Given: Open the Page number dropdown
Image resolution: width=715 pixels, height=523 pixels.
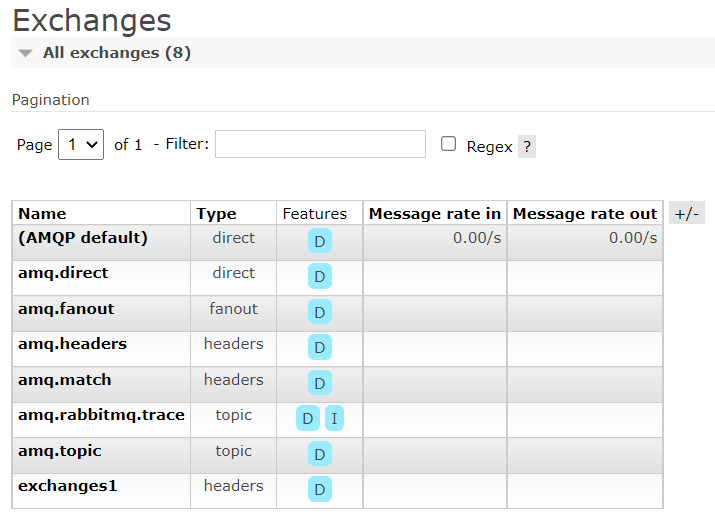Looking at the screenshot, I should pyautogui.click(x=81, y=145).
